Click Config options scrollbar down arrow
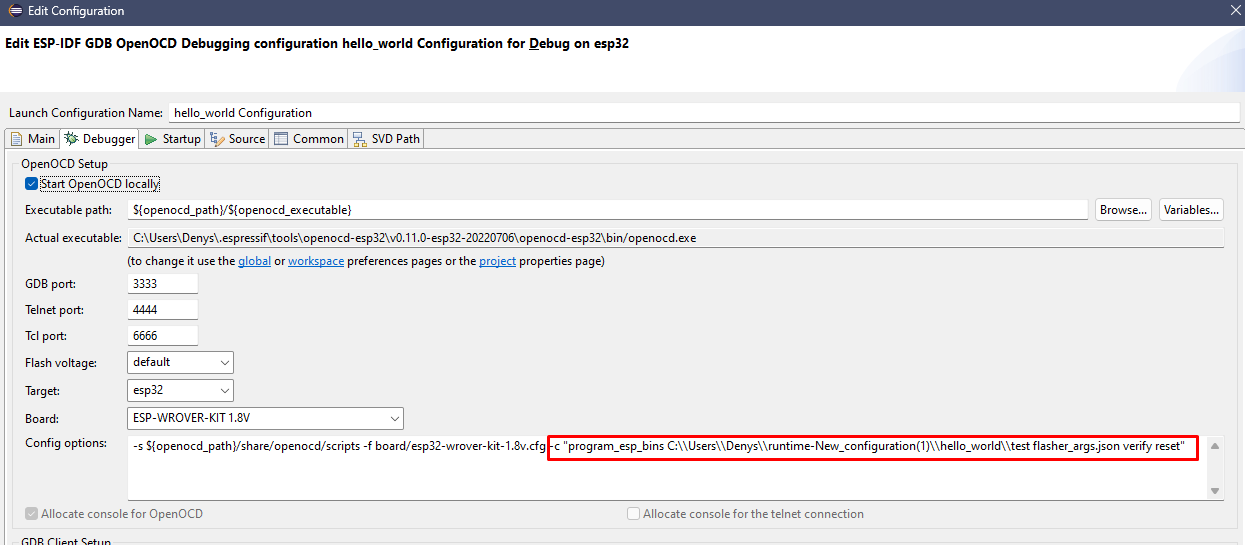This screenshot has width=1245, height=545. click(x=1215, y=491)
